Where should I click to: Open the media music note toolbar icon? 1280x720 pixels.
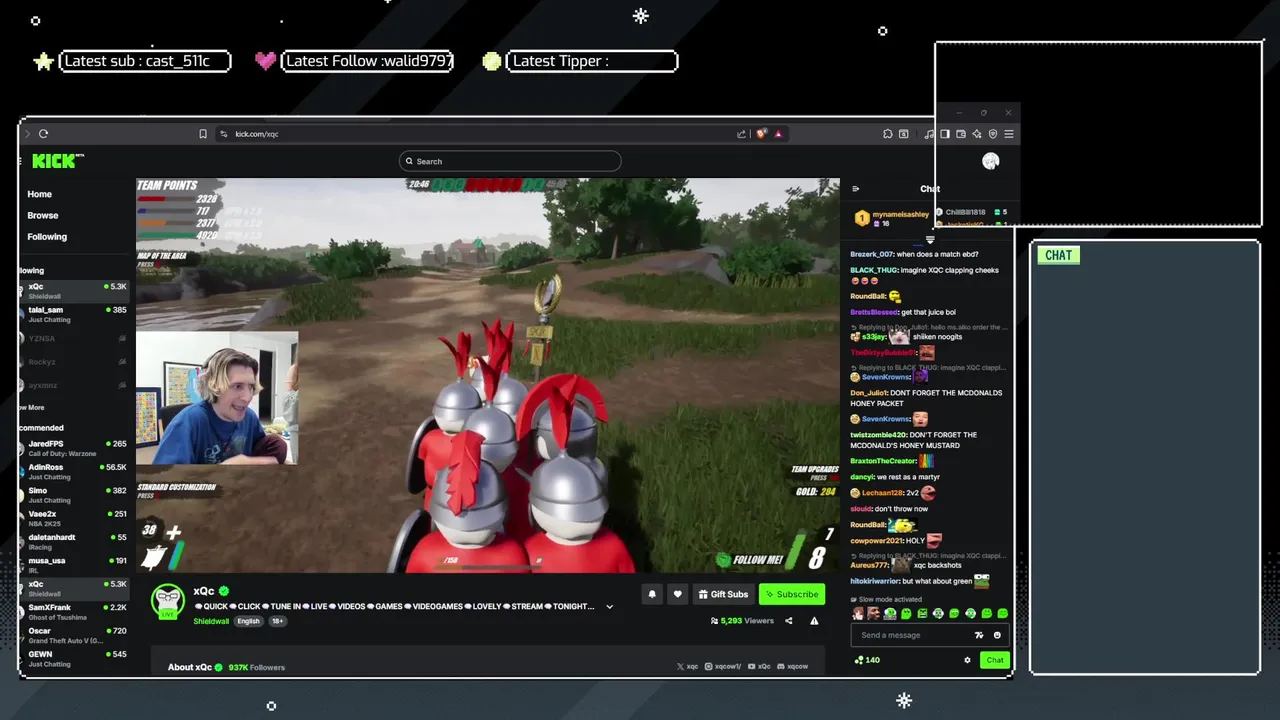tap(928, 134)
